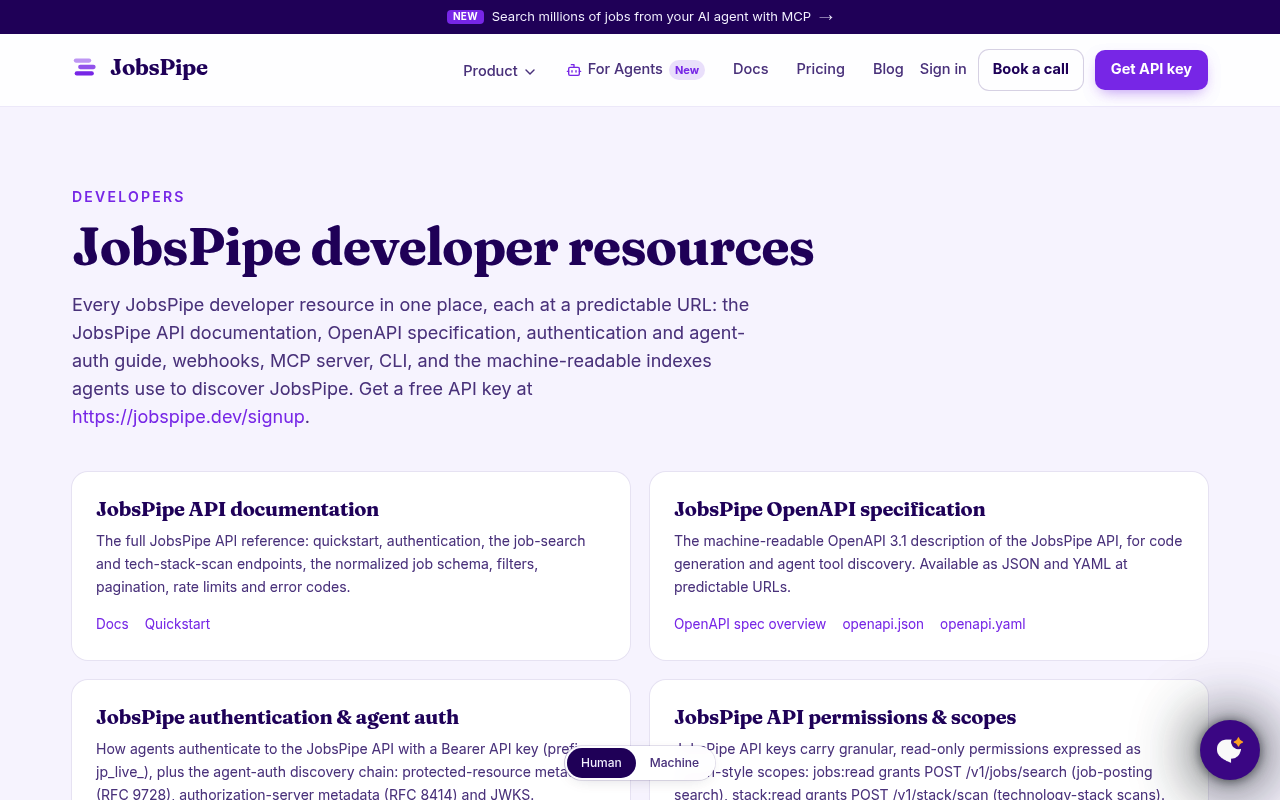Click the JobsPipe authentication & agent auth heading
This screenshot has height=800, width=1280.
click(277, 717)
